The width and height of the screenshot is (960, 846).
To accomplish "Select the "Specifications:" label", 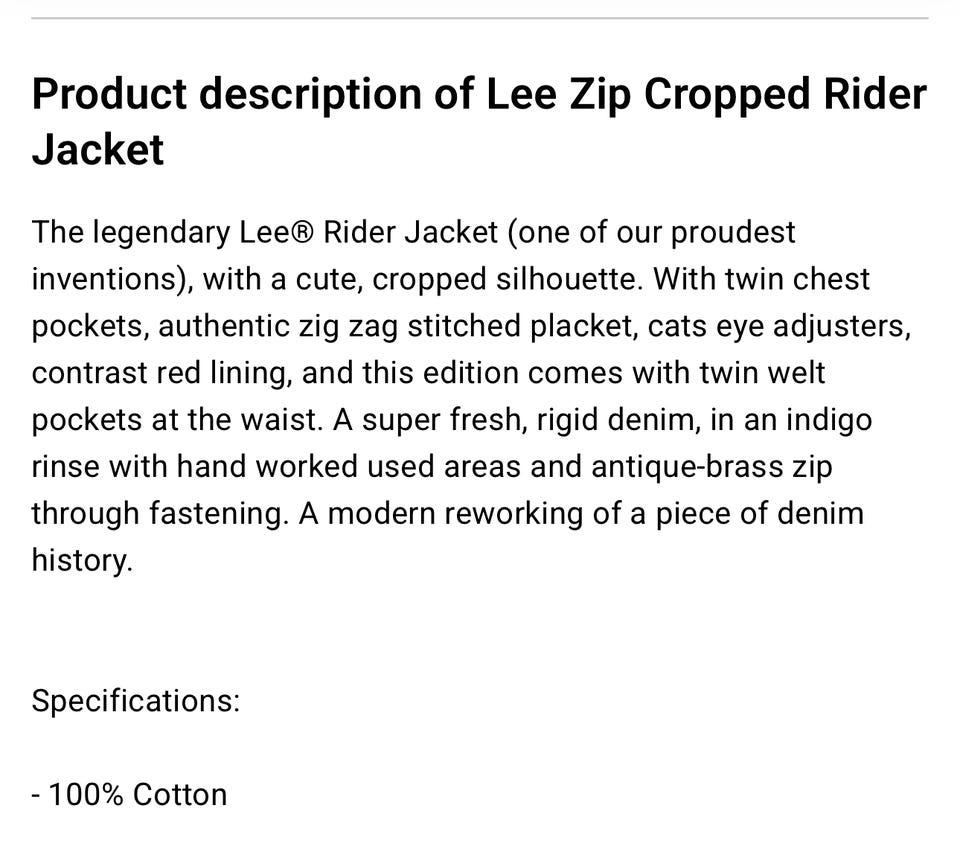I will 135,701.
